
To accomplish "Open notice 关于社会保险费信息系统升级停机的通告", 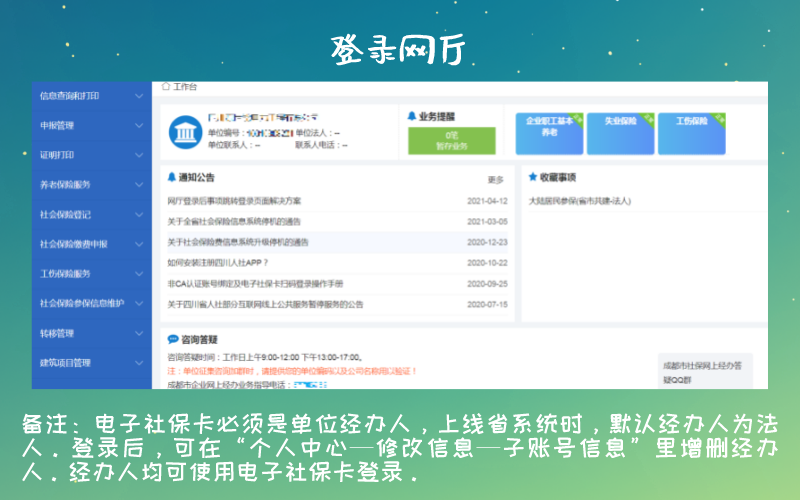I will (x=238, y=242).
